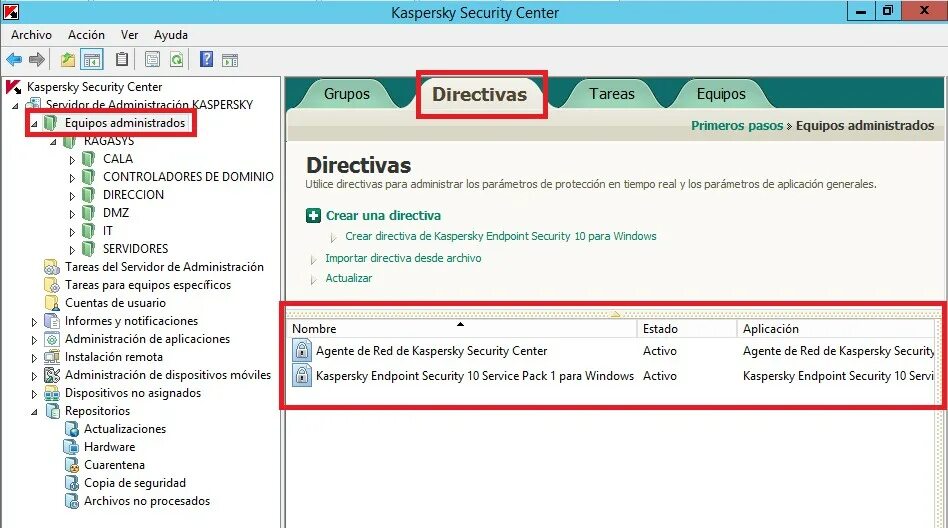The height and width of the screenshot is (528, 948).
Task: Click the Tareas para equipos específicos icon
Action: 52,285
